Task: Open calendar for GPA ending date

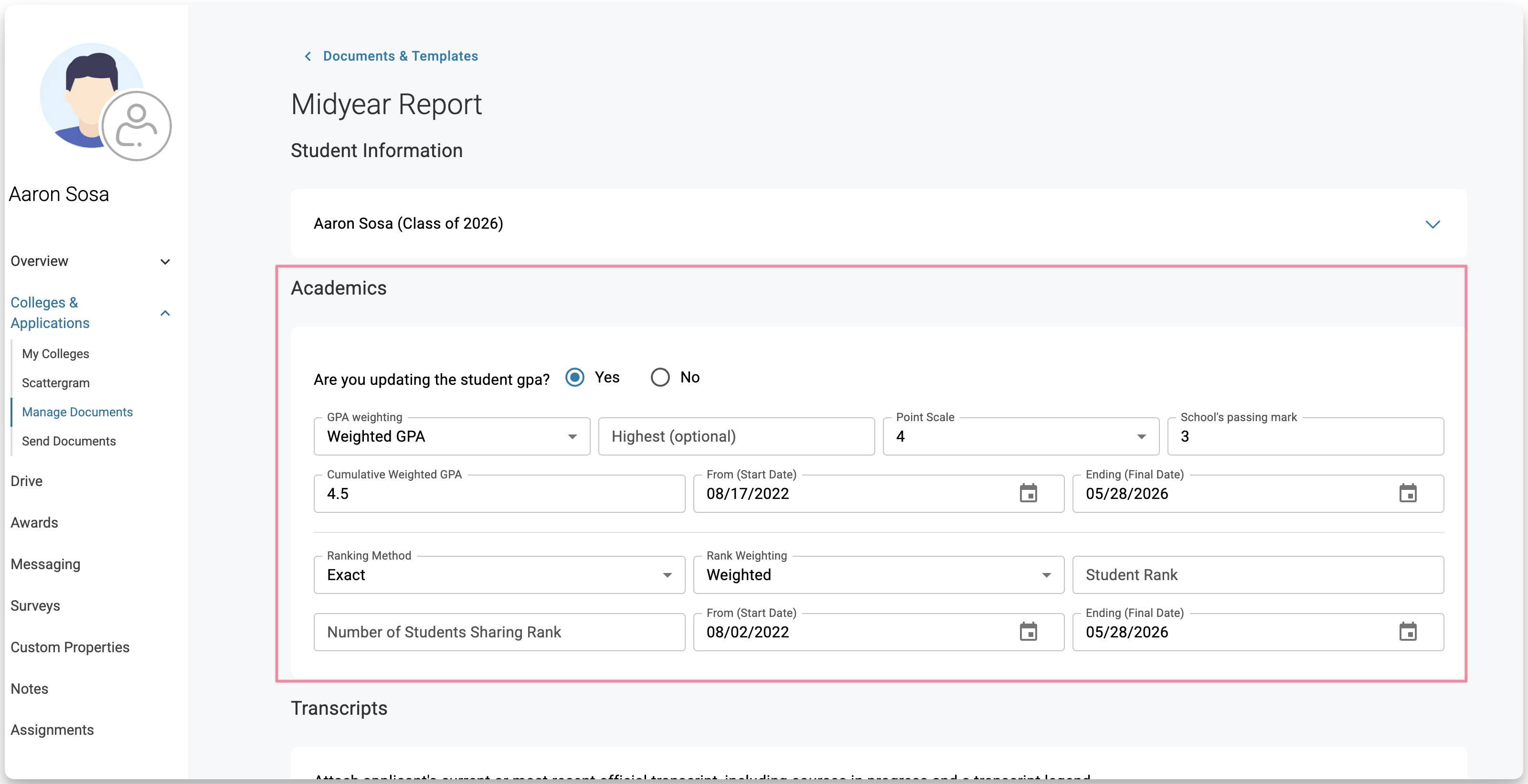Action: tap(1408, 493)
